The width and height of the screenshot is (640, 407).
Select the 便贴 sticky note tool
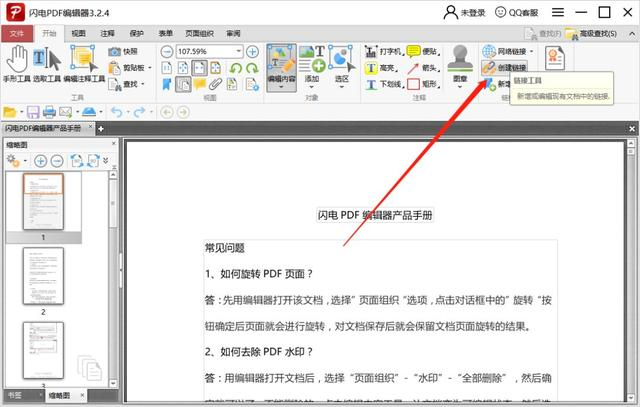pos(423,51)
